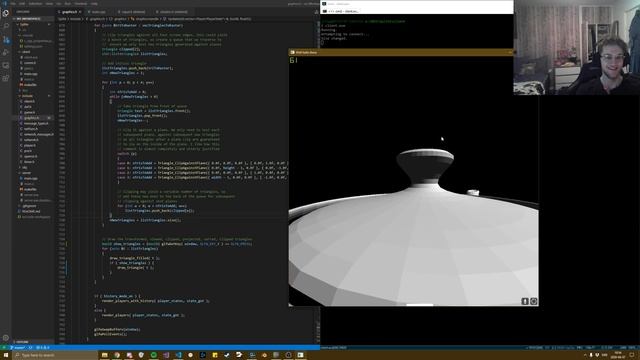Click the master branch in status bar
640x360 pixels.
click(18, 347)
